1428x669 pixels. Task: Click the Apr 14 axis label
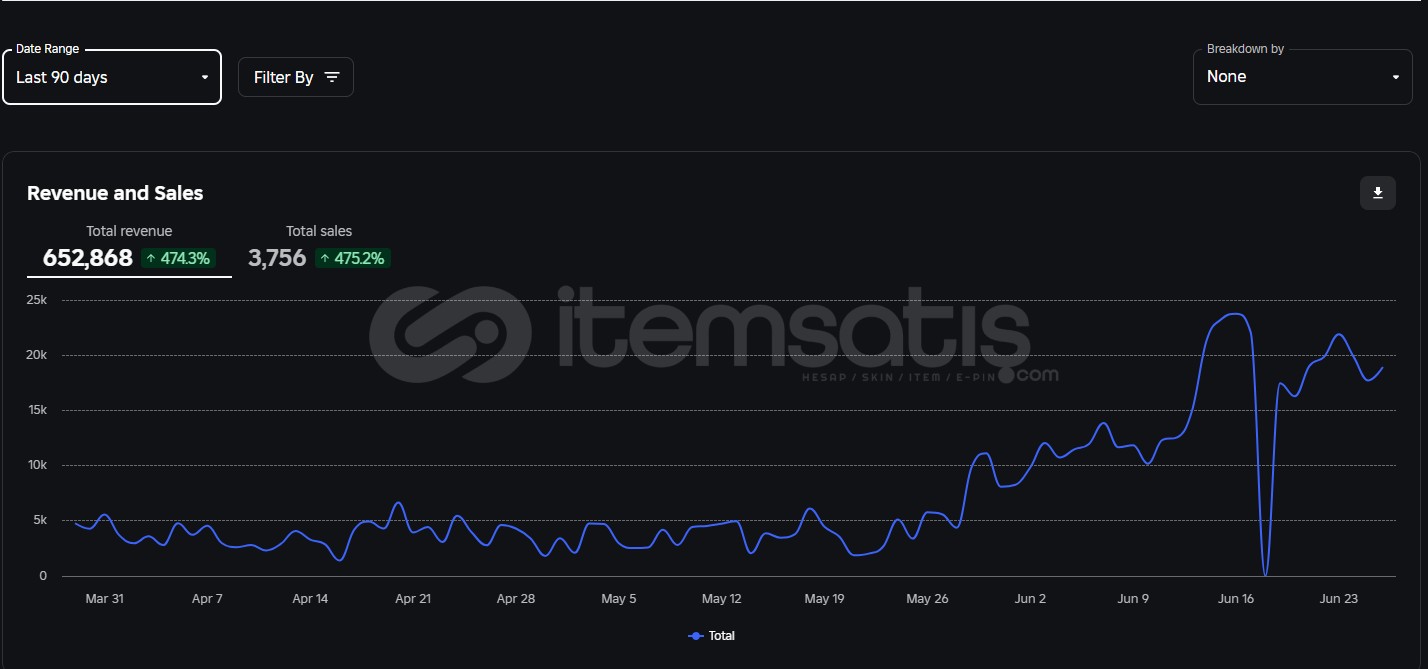coord(310,599)
